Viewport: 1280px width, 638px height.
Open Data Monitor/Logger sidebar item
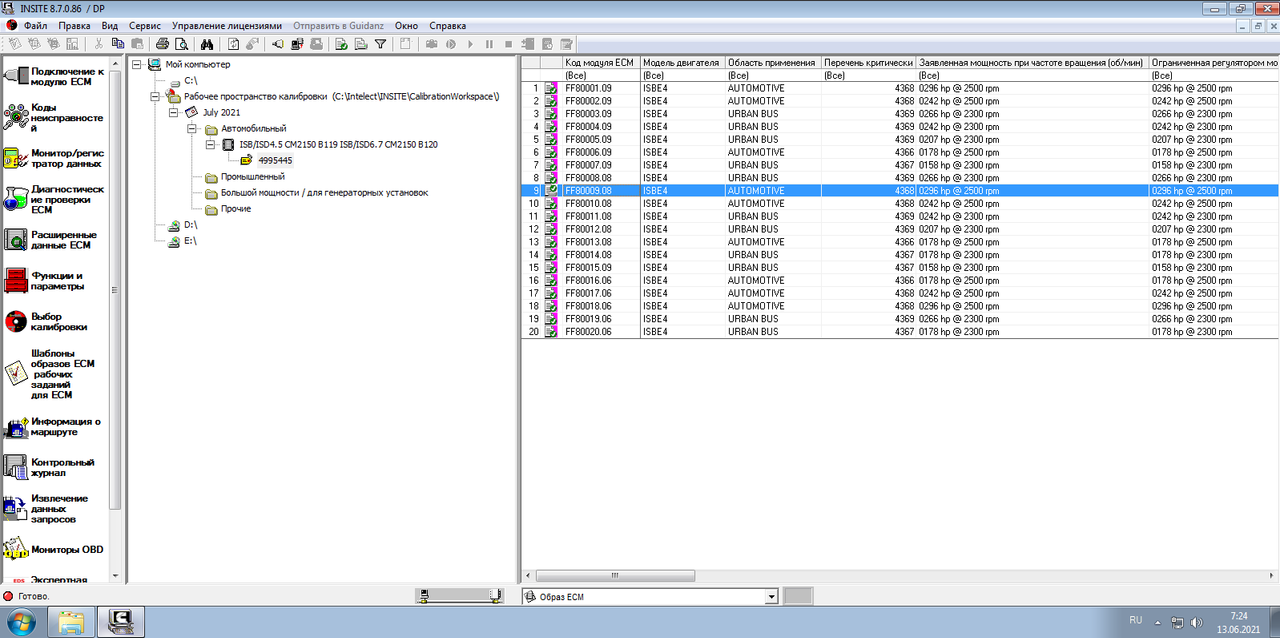point(54,158)
